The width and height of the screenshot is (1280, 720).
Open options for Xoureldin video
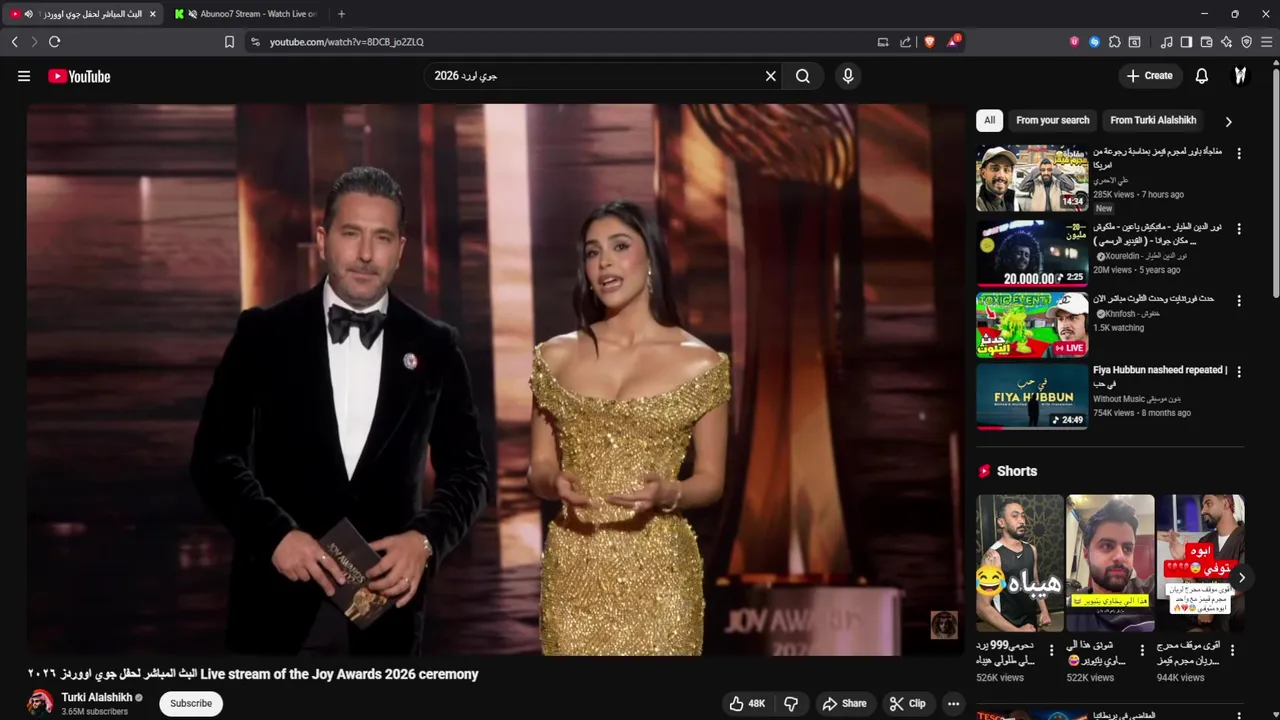tap(1239, 229)
